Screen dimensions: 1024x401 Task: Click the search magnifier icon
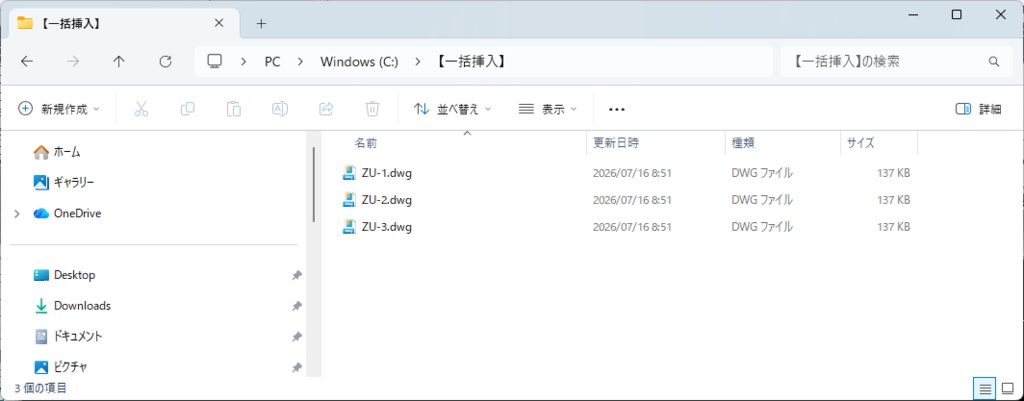(994, 62)
